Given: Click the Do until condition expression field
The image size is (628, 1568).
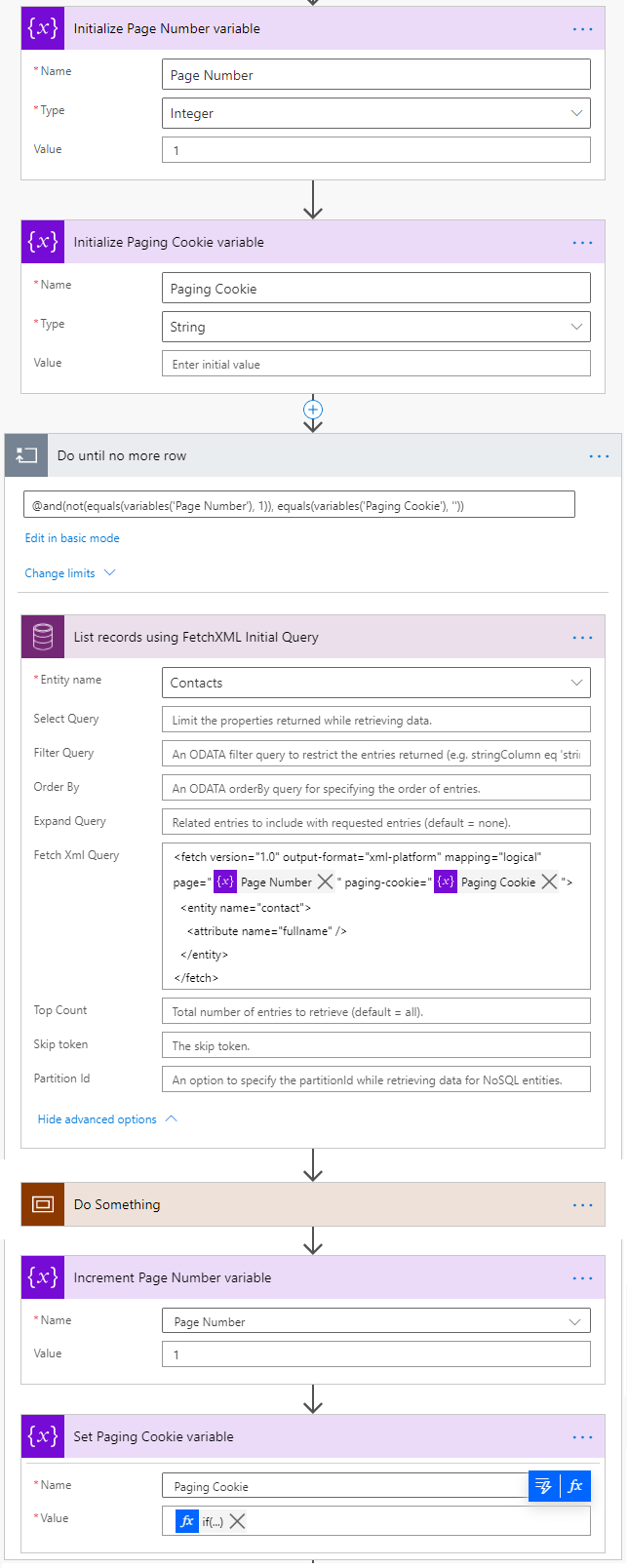Looking at the screenshot, I should [x=299, y=505].
